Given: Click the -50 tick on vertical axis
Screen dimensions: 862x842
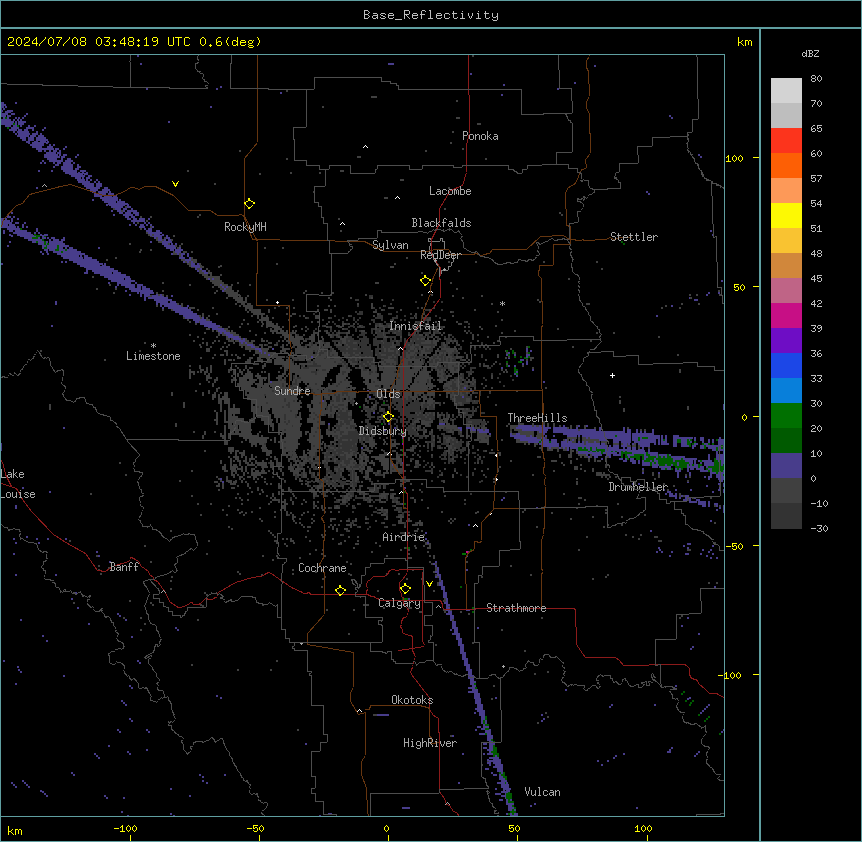Looking at the screenshot, I should tap(734, 546).
